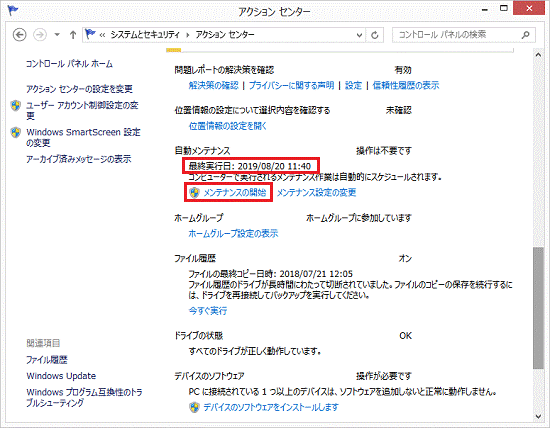Image resolution: width=550 pixels, height=428 pixels.
Task: Click デバイスのソフトウェアをインストールします link
Action: [271, 407]
